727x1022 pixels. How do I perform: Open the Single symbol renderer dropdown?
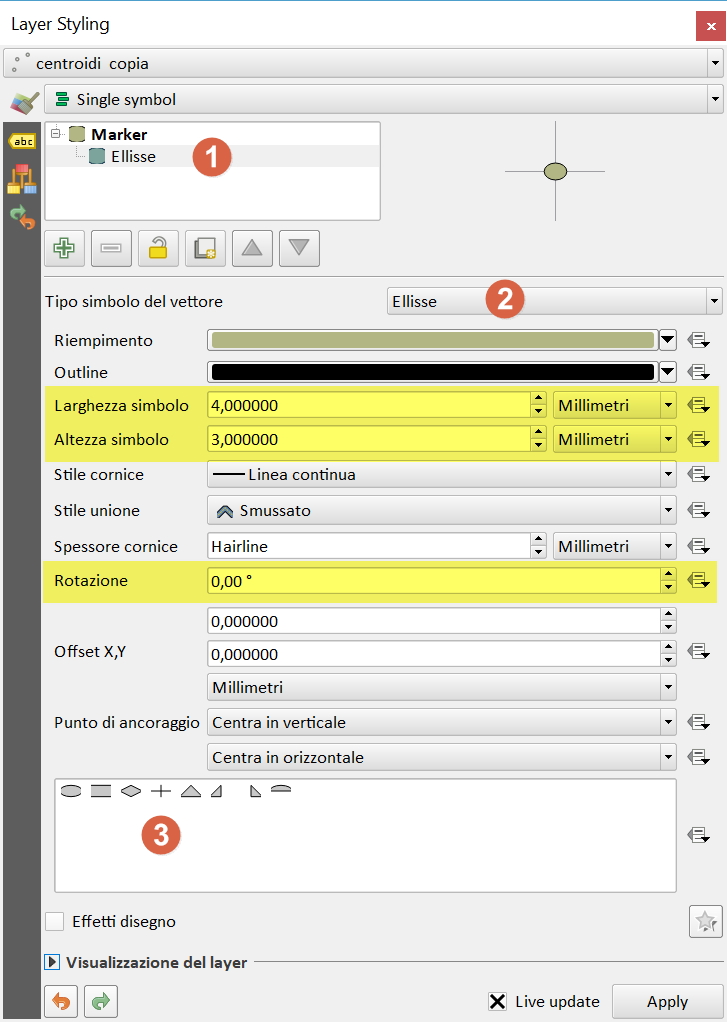383,99
